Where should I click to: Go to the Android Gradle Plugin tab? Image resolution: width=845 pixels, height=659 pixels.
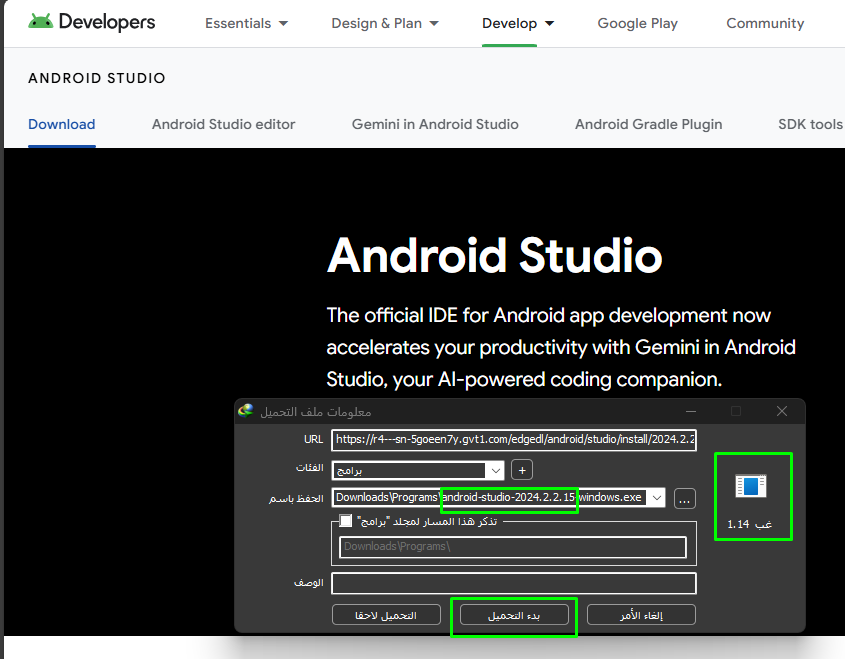click(648, 124)
